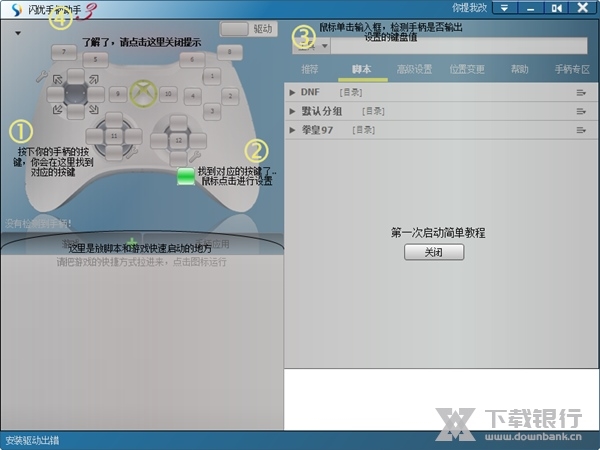
Task: Open the small arrow dropdown above the gamepad
Action: 18,33
